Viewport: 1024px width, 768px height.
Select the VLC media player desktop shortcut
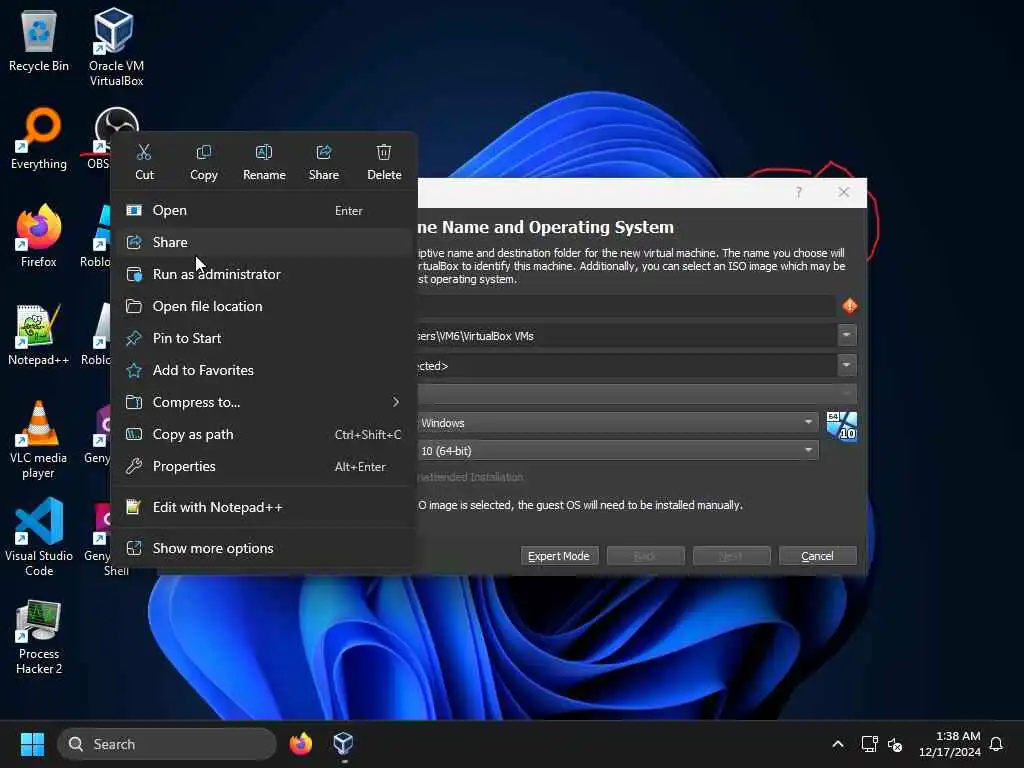pos(39,440)
